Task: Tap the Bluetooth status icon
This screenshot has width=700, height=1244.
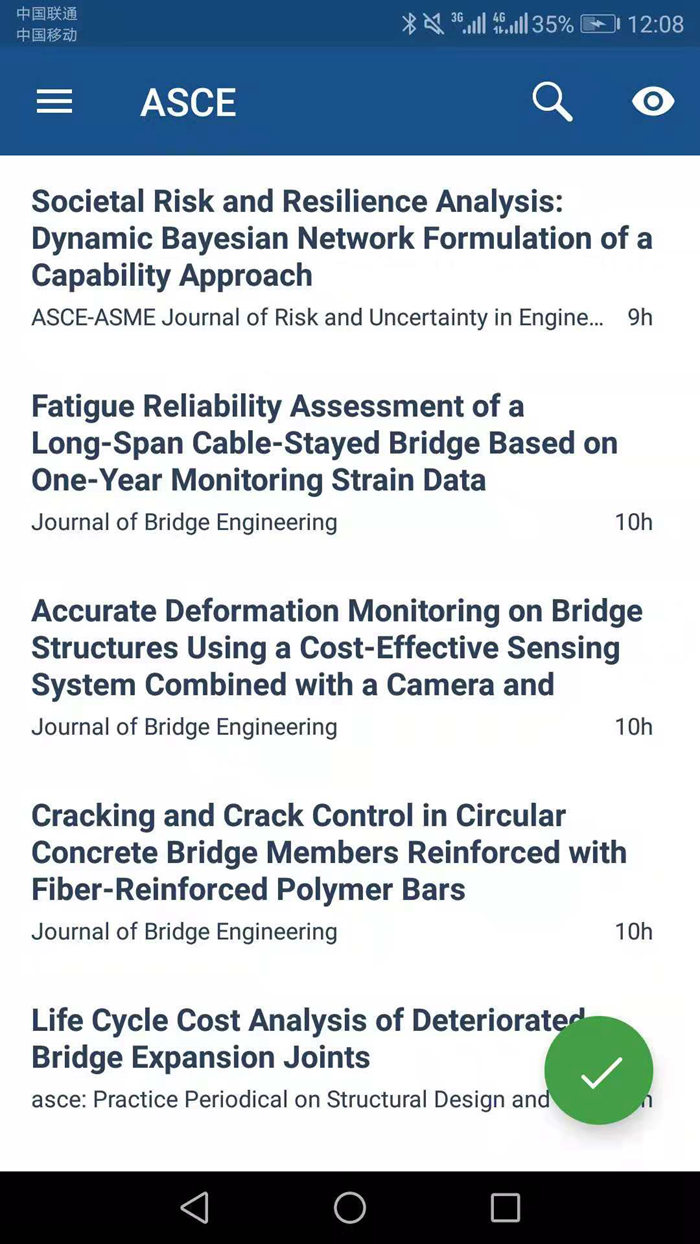Action: (x=409, y=24)
